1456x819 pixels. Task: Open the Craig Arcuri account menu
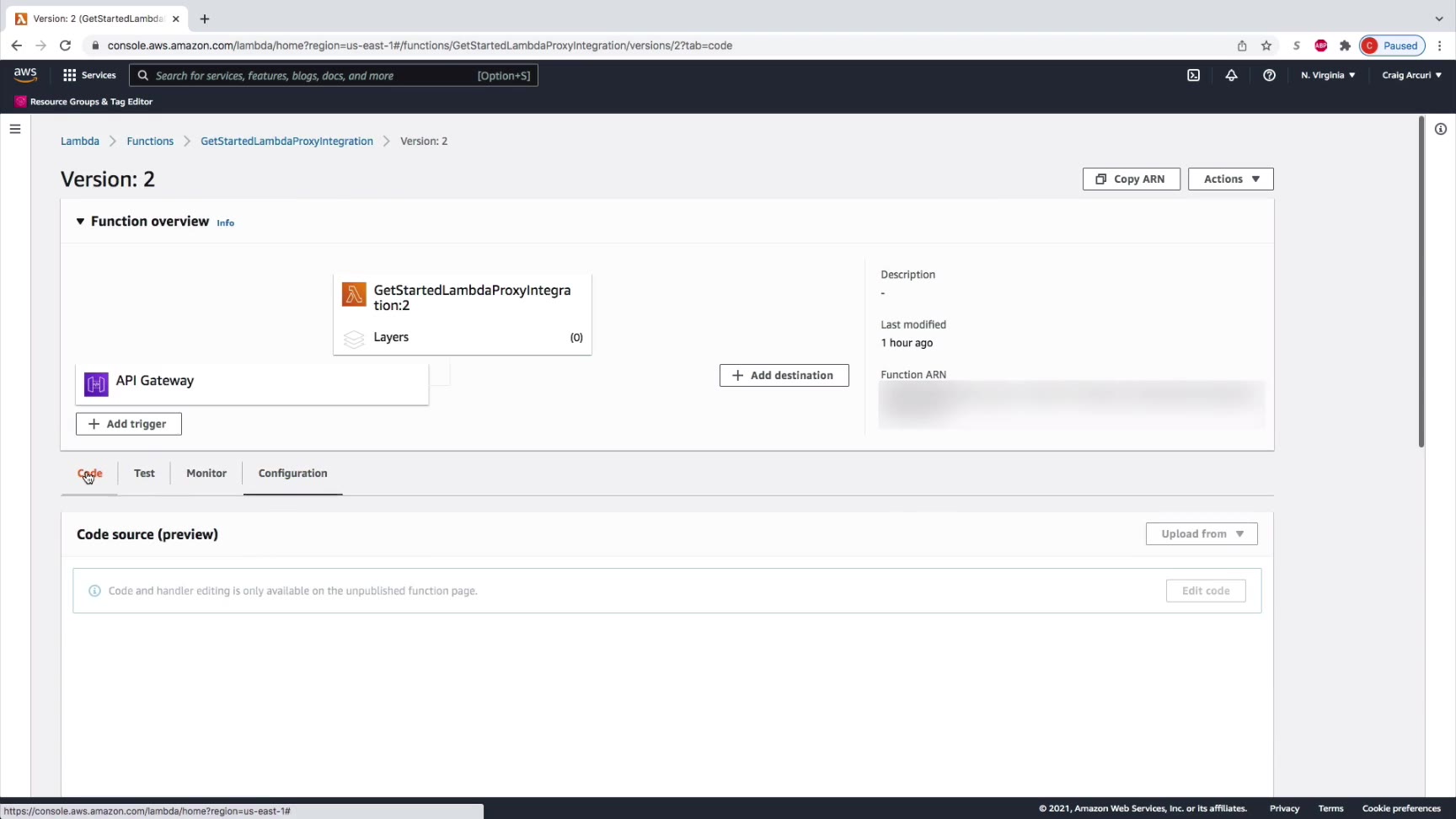[x=1411, y=75]
